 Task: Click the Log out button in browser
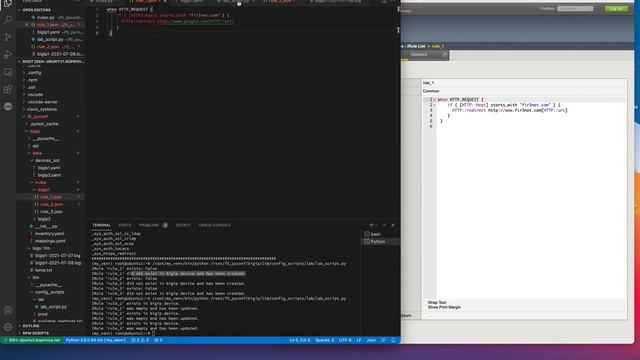point(616,9)
